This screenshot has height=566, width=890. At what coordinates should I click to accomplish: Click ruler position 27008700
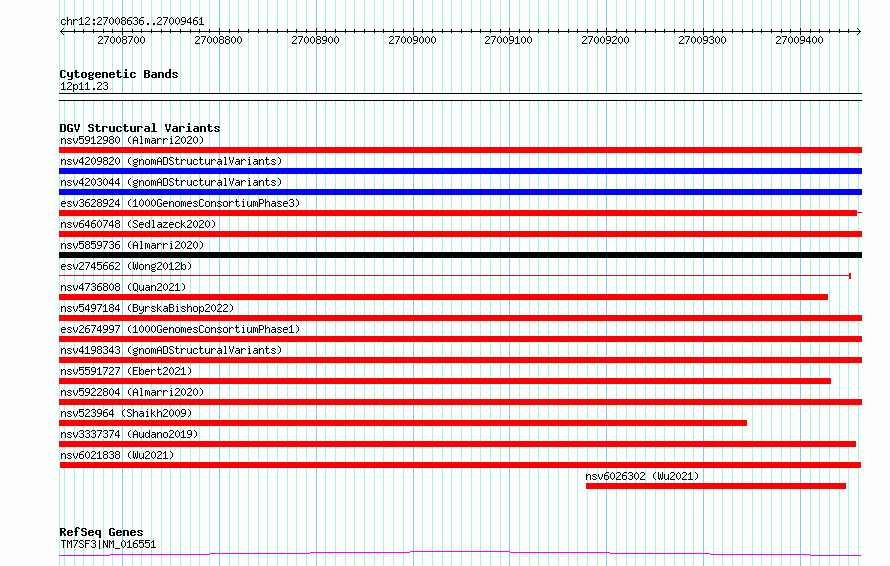point(121,40)
